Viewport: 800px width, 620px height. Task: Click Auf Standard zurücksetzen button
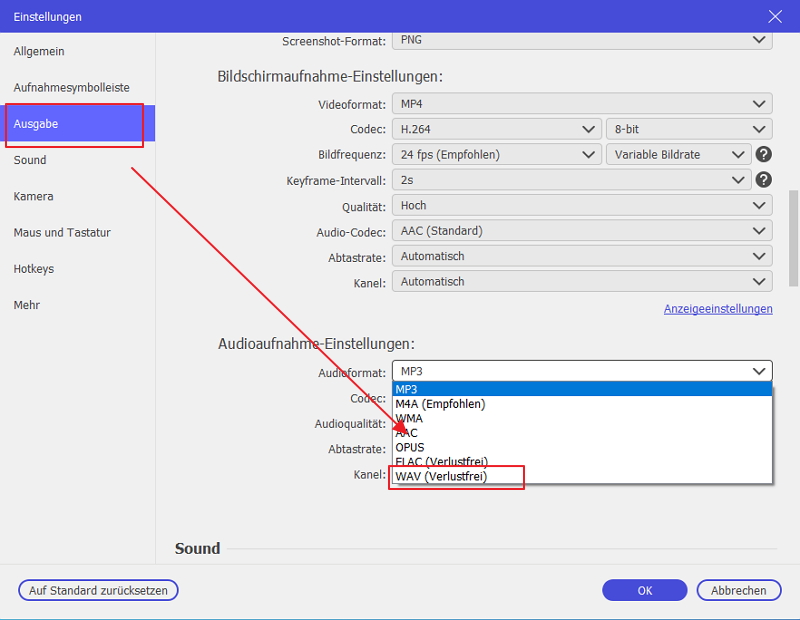coord(98,590)
